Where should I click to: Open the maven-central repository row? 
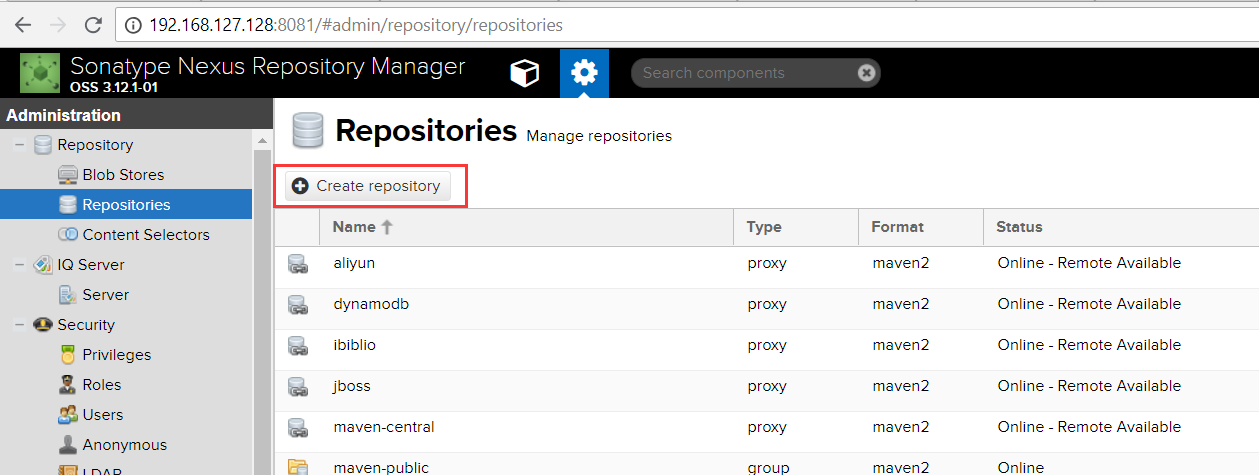coord(384,427)
